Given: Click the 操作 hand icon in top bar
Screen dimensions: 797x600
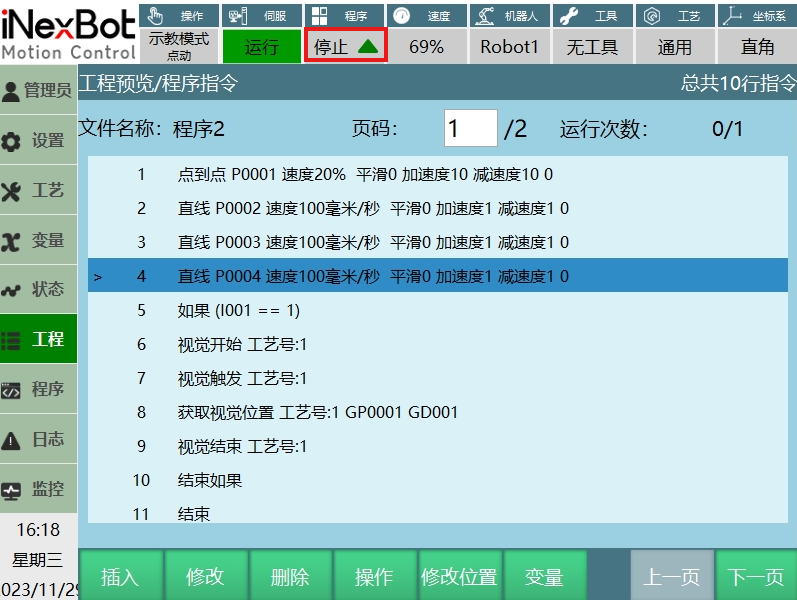Looking at the screenshot, I should point(156,15).
